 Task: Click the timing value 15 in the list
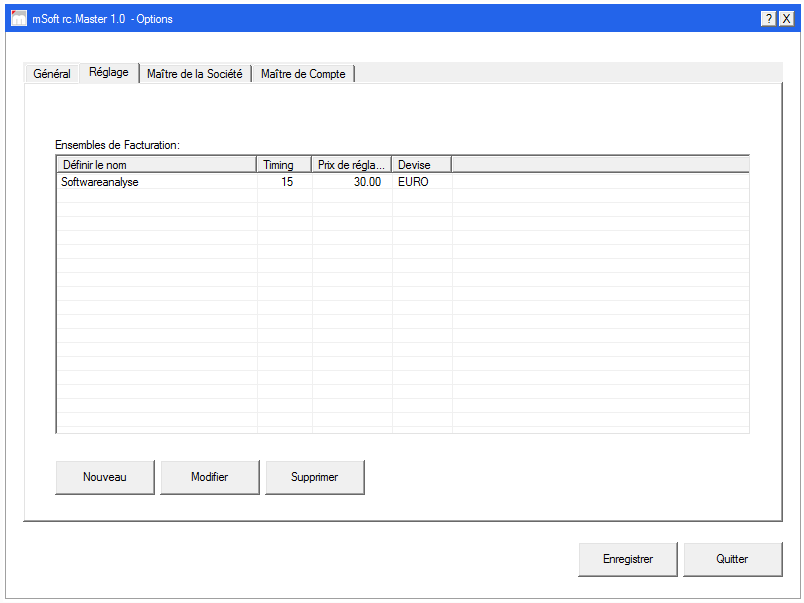tap(287, 182)
